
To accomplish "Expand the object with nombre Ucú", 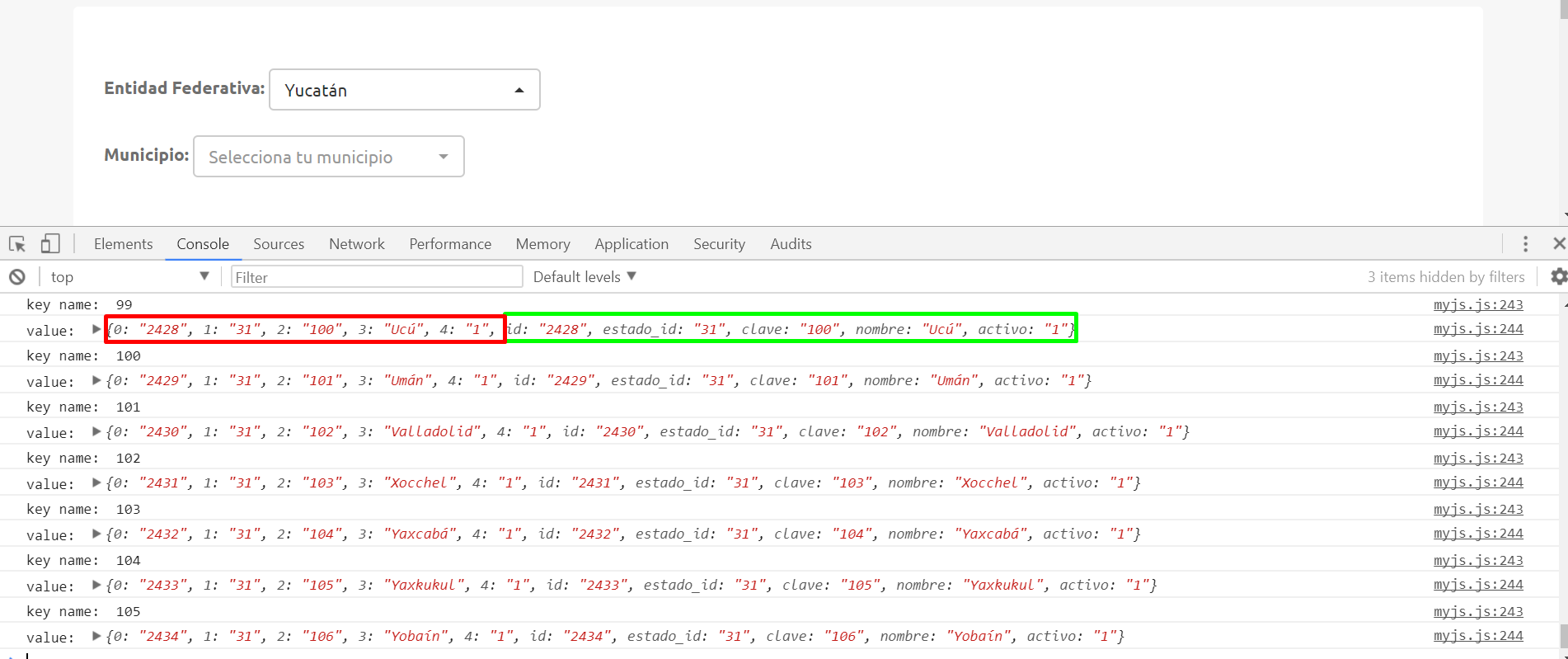I will point(96,329).
